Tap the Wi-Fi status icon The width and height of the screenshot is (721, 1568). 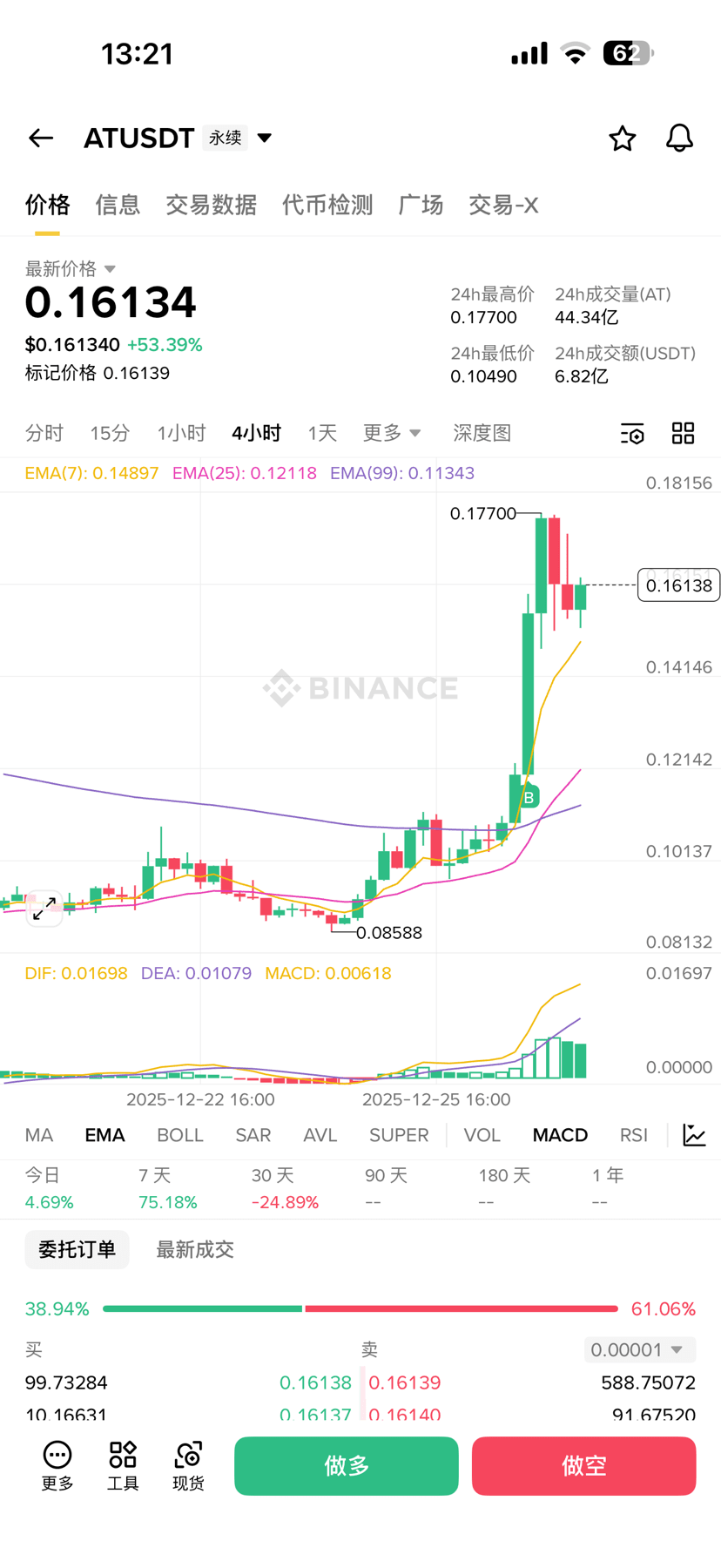click(575, 54)
